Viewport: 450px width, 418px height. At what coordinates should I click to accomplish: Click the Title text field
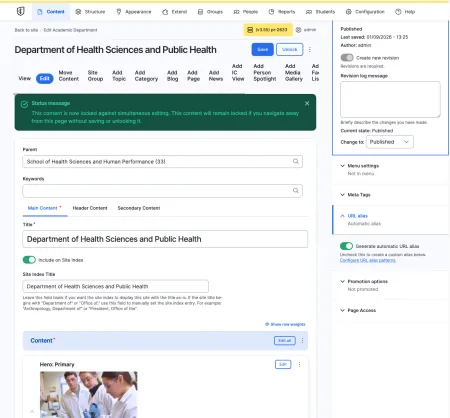(x=165, y=239)
